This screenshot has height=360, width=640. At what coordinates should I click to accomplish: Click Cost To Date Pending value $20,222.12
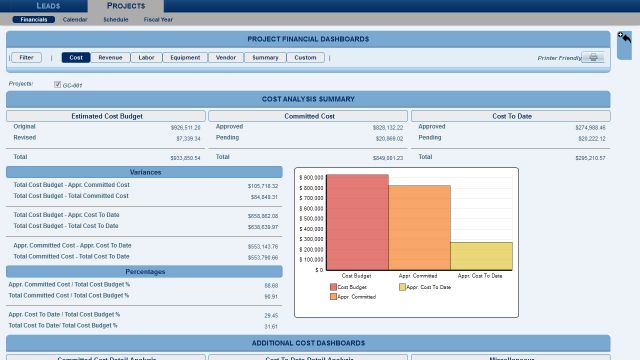click(x=592, y=139)
